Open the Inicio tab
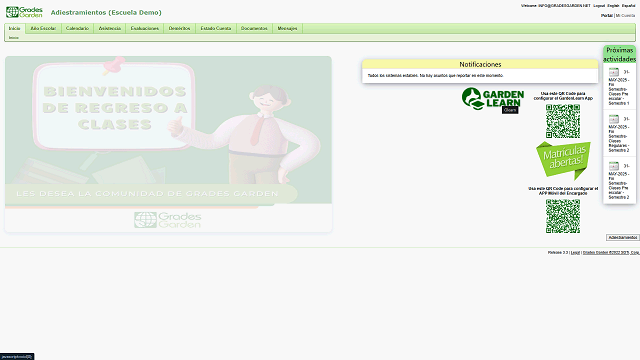Viewport: 640px width, 360px height. (x=15, y=28)
